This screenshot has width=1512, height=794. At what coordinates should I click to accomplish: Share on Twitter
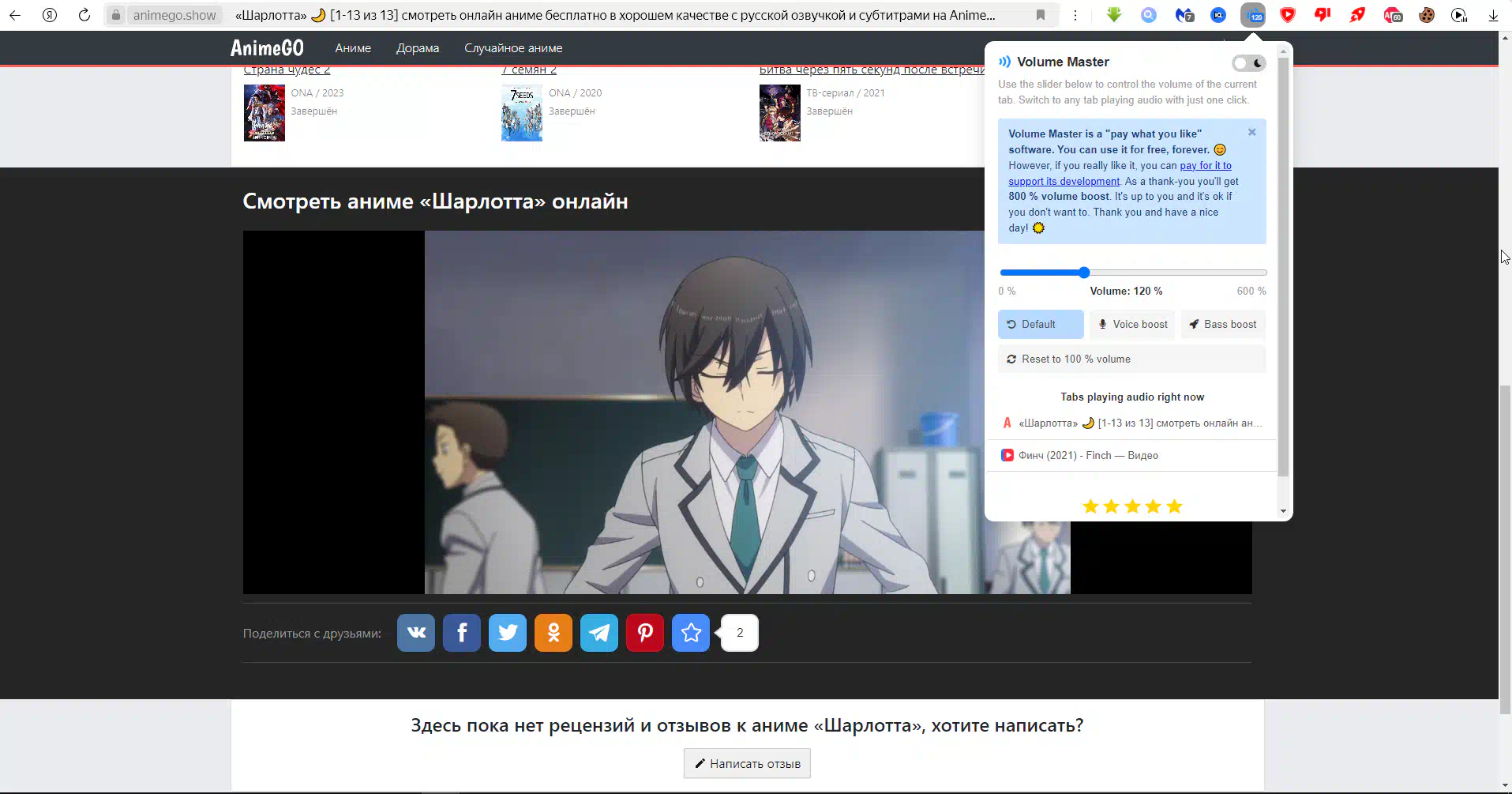[508, 633]
